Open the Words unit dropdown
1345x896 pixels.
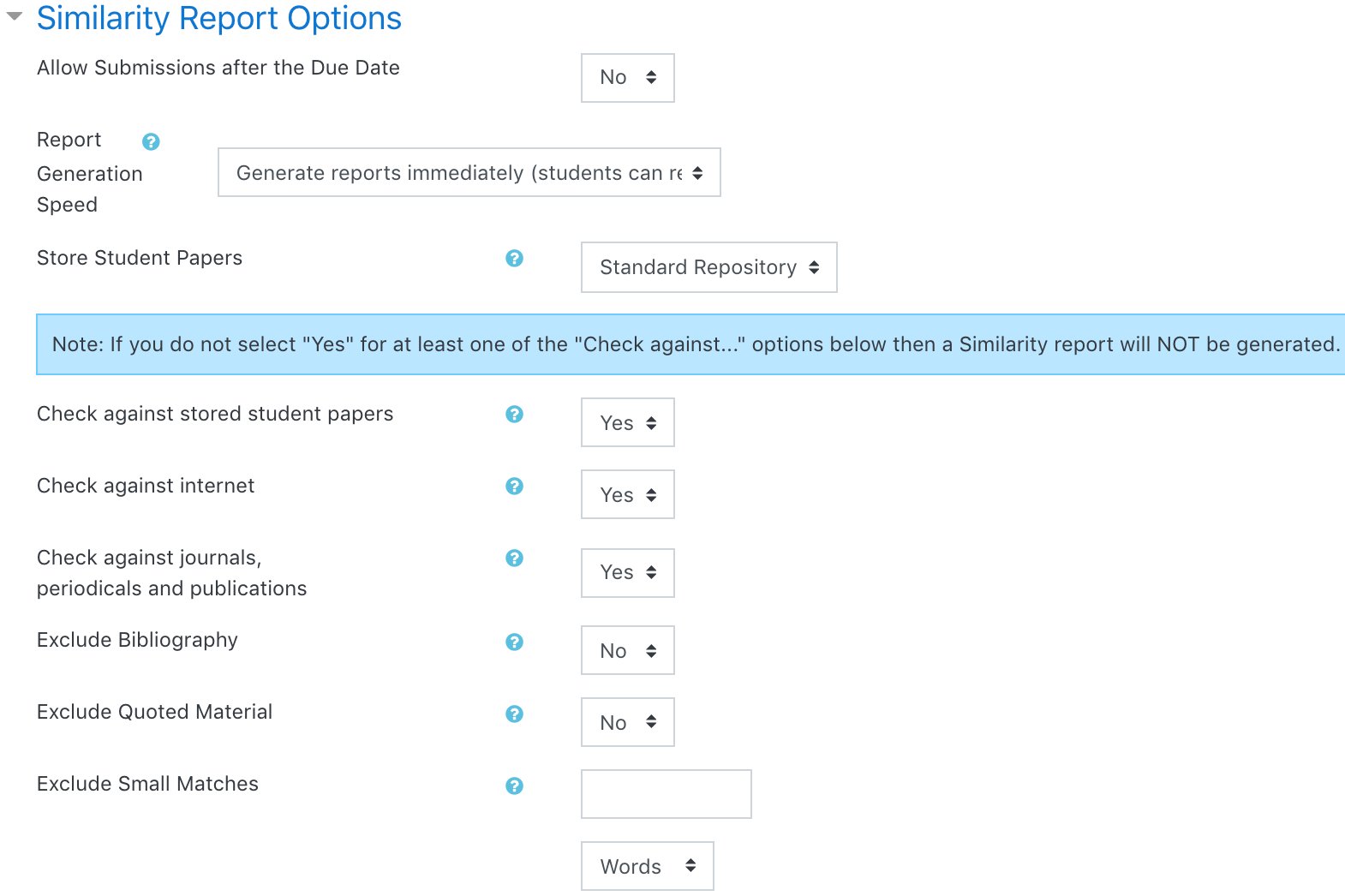click(648, 866)
